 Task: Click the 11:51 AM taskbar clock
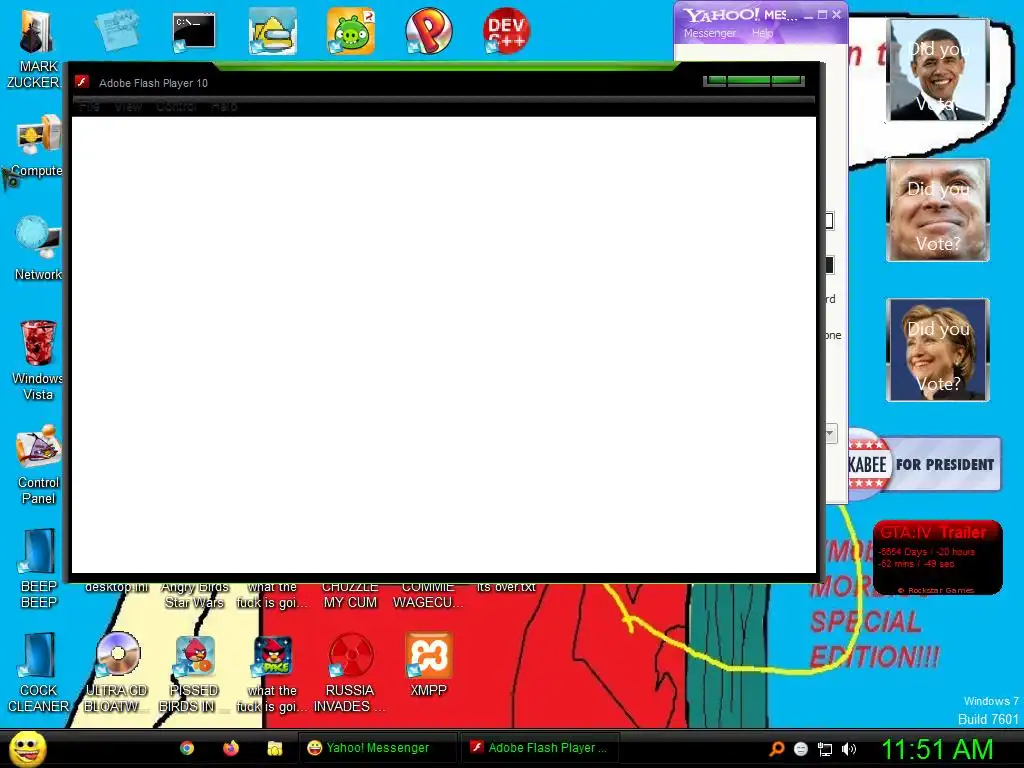[937, 749]
